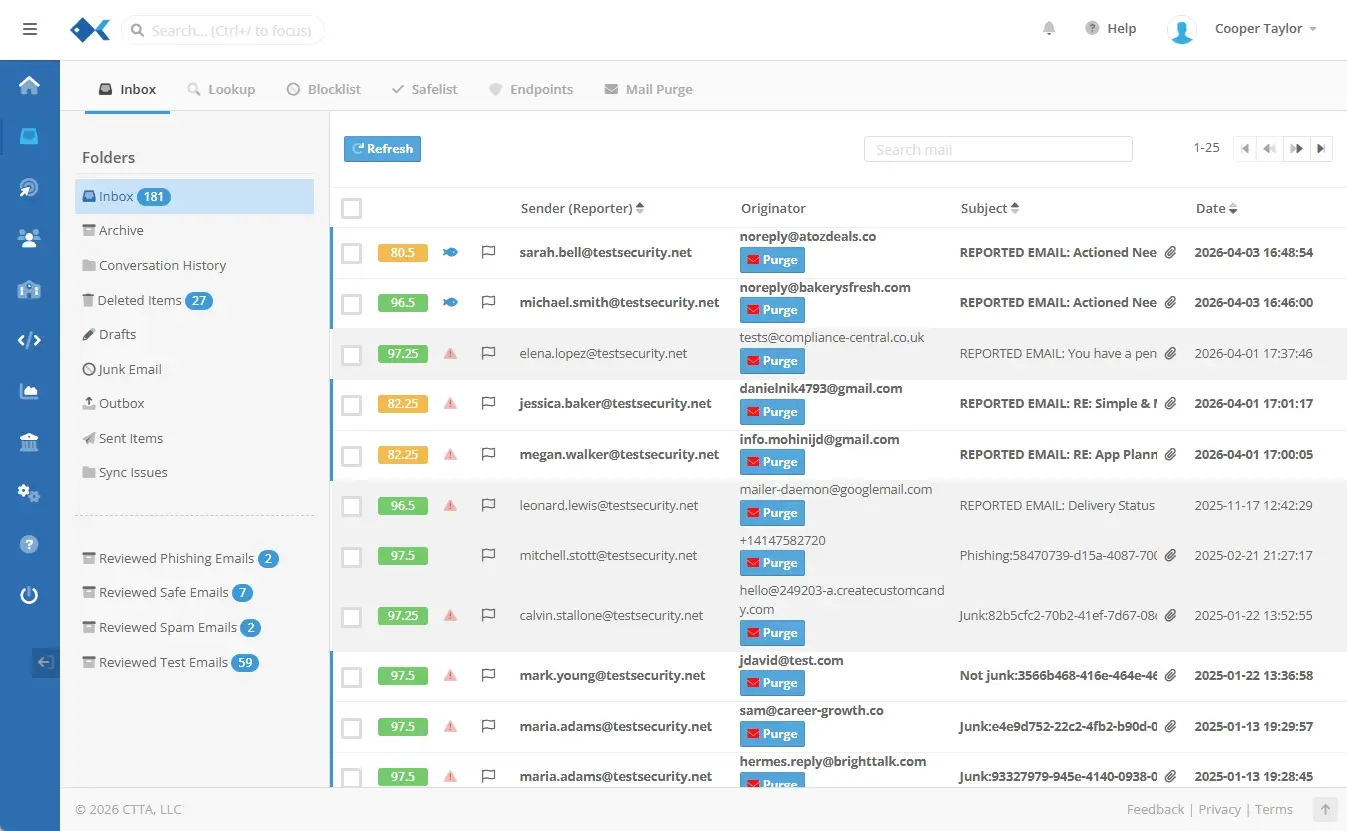Screen dimensions: 1347x831
Task: Check the box for michael.smith@testsecurity.net email
Action: [x=352, y=304]
